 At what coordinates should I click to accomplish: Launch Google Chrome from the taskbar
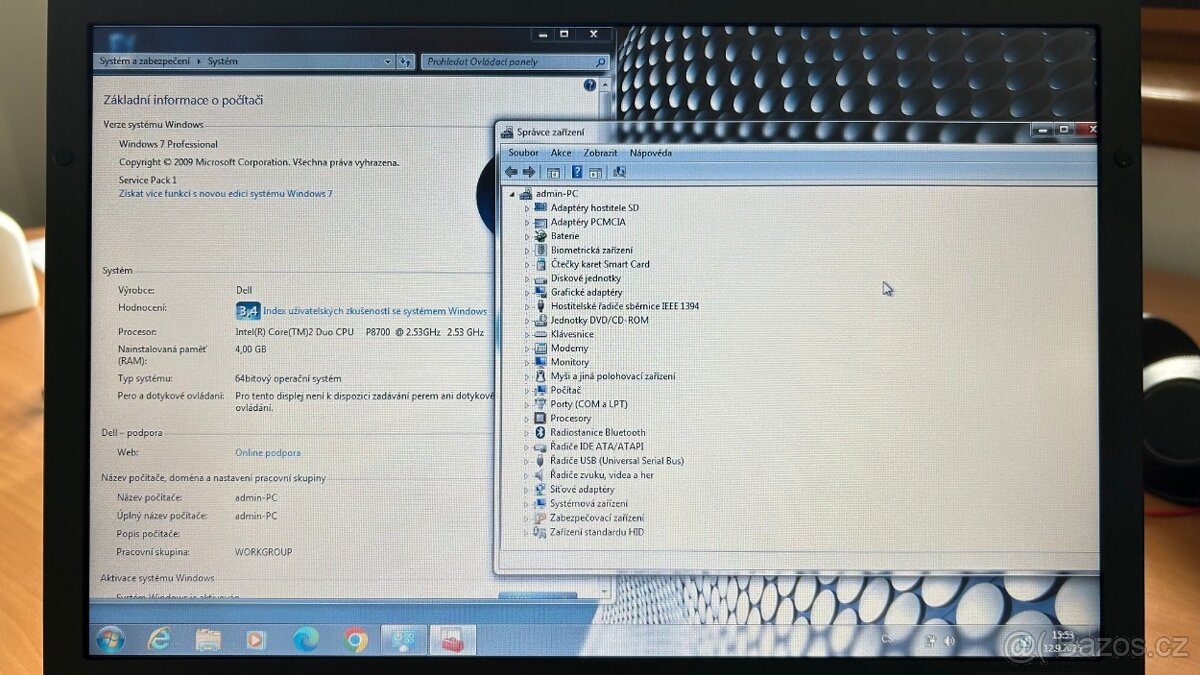click(355, 639)
